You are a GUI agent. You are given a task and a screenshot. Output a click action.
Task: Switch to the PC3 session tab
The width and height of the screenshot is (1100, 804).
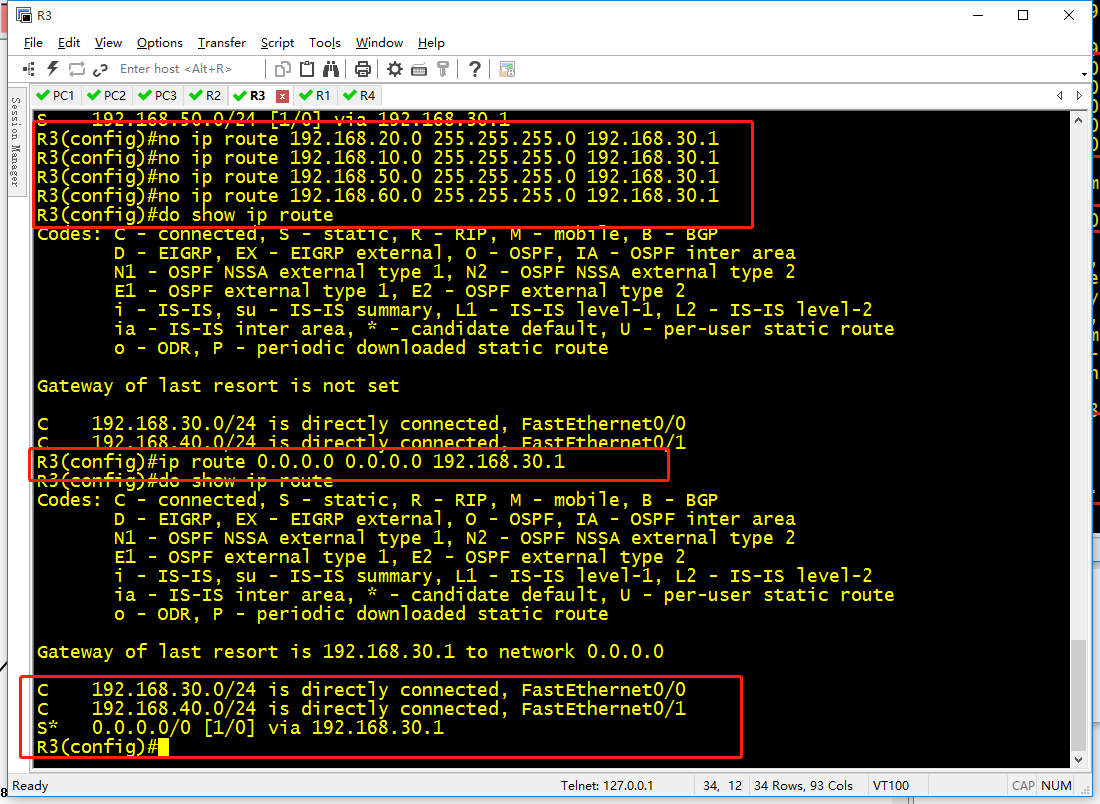[x=158, y=95]
